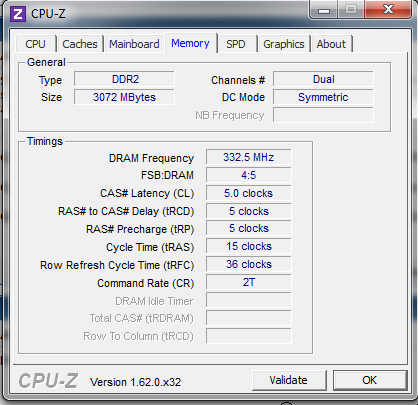418x405 pixels.
Task: Select the Mainboard tab
Action: (x=134, y=44)
